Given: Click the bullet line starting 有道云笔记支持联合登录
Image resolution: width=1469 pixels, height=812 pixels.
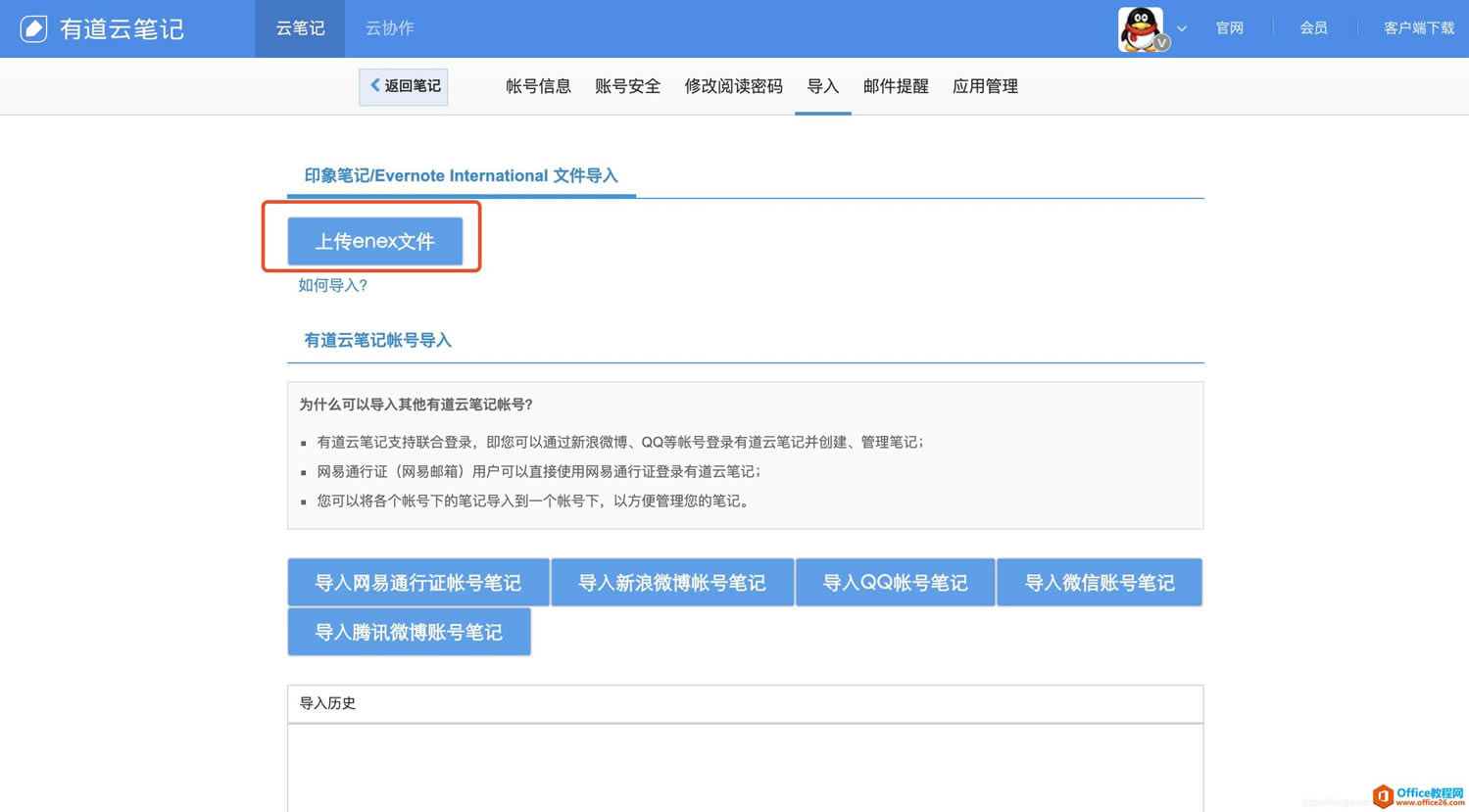Looking at the screenshot, I should 619,443.
